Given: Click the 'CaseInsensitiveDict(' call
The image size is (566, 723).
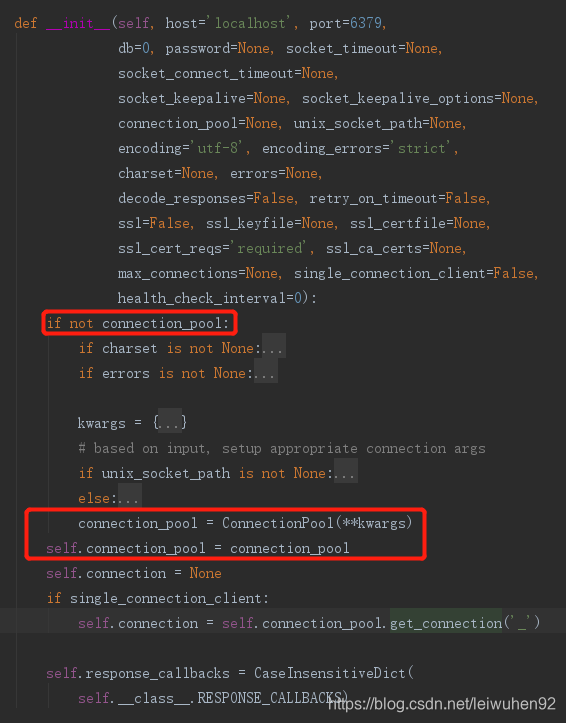Looking at the screenshot, I should pos(334,672).
